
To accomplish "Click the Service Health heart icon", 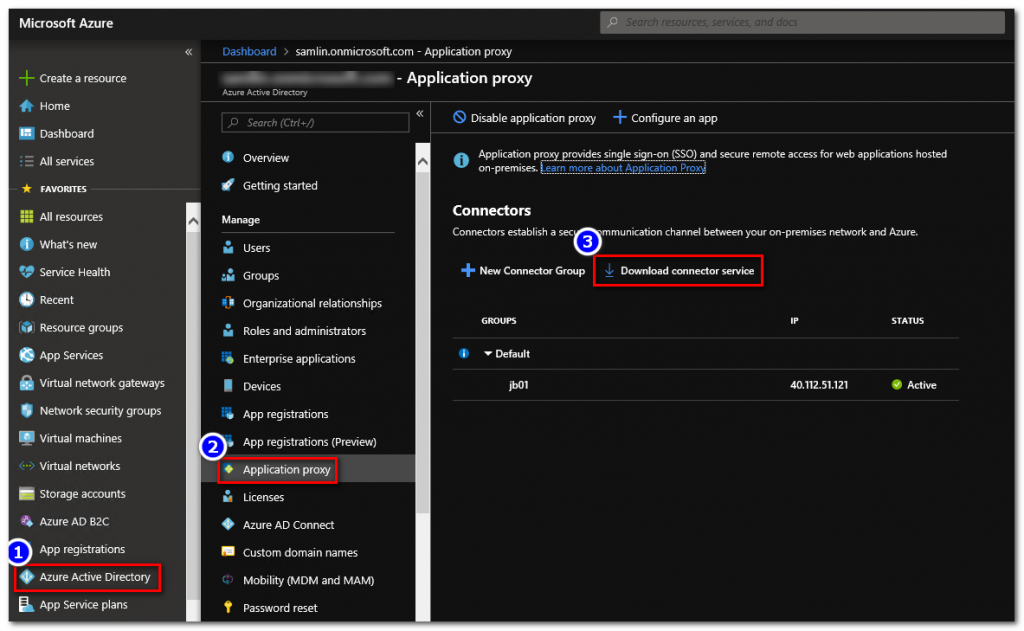I will pos(26,272).
